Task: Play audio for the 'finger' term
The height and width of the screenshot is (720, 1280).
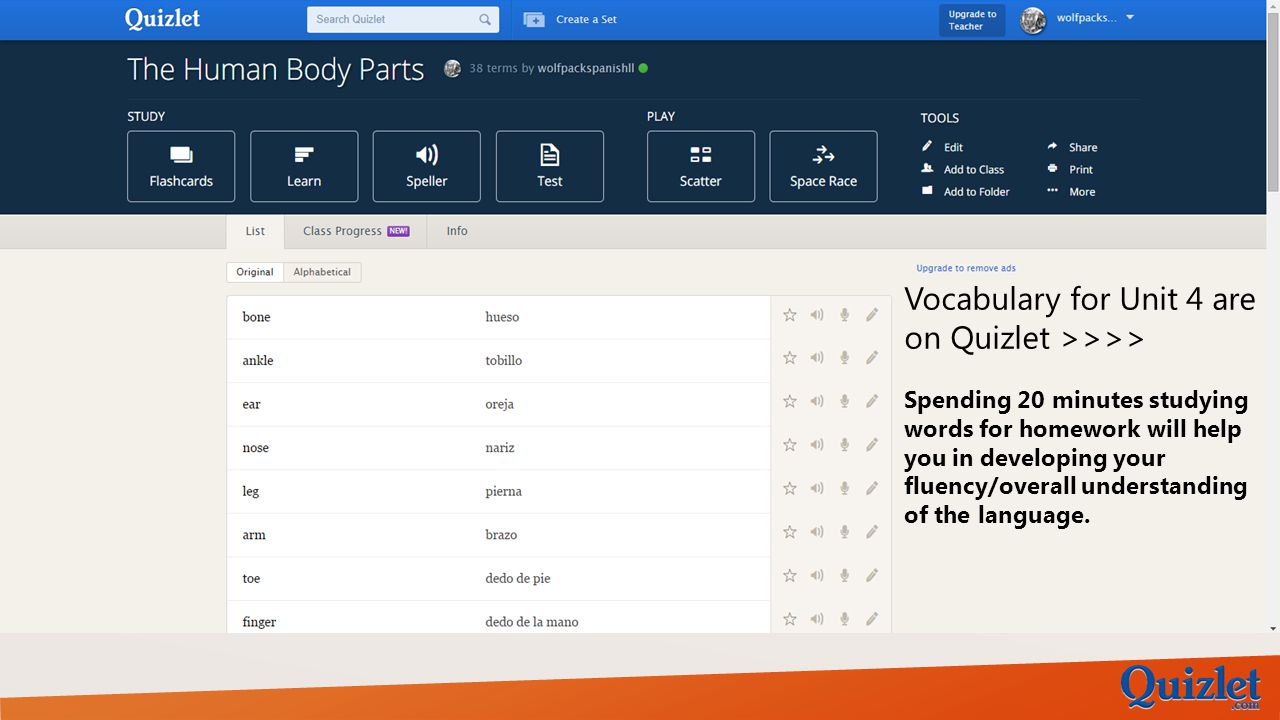Action: pyautogui.click(x=817, y=619)
